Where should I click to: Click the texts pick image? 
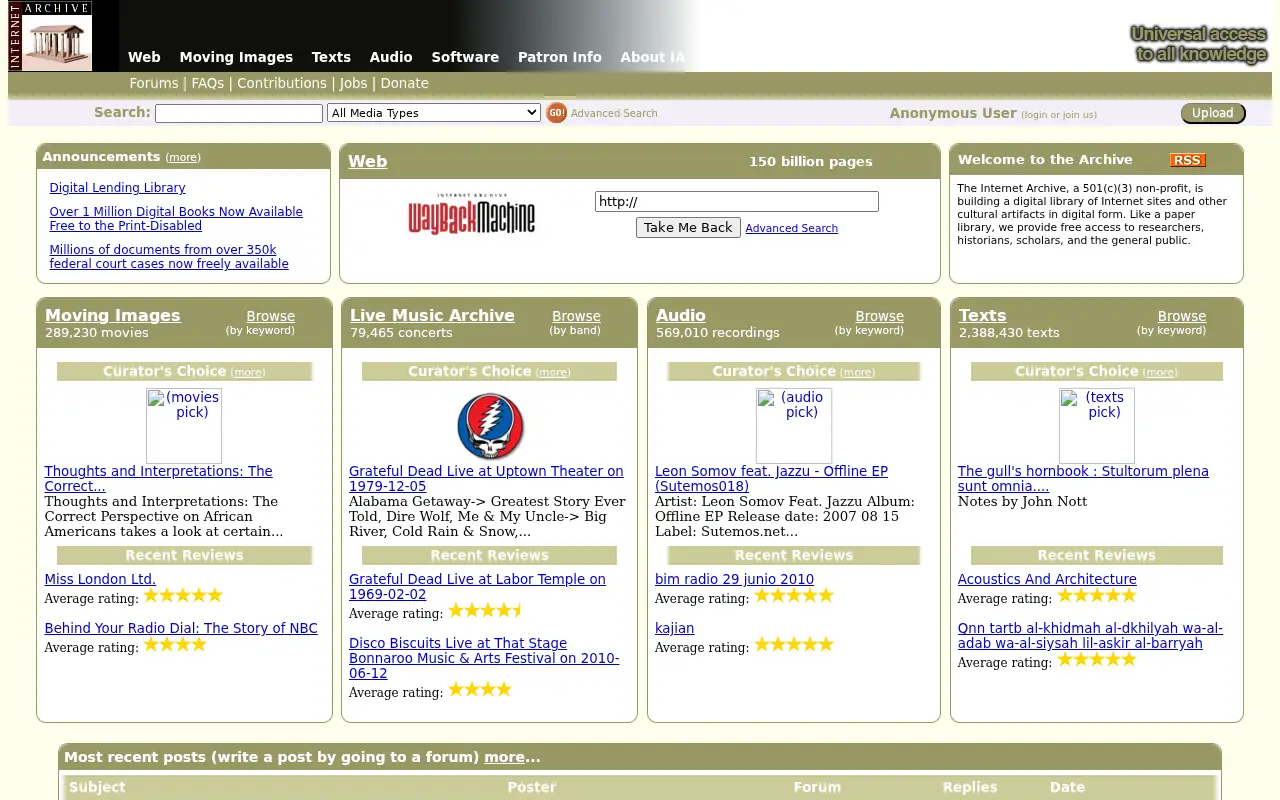point(1097,425)
